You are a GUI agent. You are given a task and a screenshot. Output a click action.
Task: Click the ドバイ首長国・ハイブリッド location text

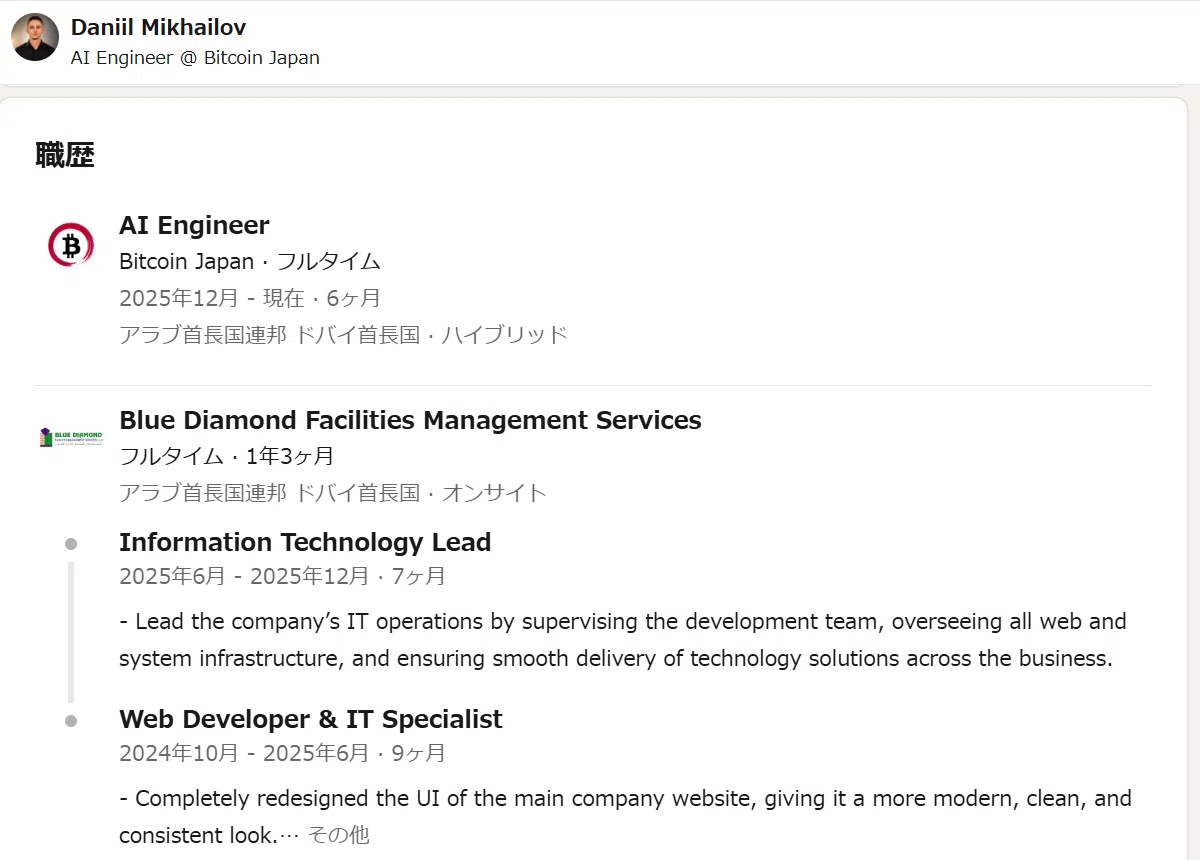431,335
